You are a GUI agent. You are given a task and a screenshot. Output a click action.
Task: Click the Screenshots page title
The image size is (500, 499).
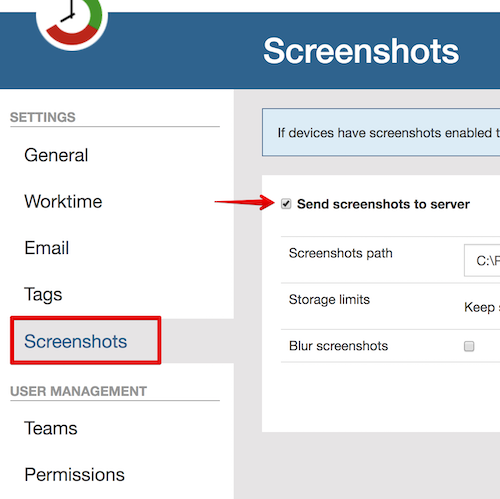[x=361, y=51]
